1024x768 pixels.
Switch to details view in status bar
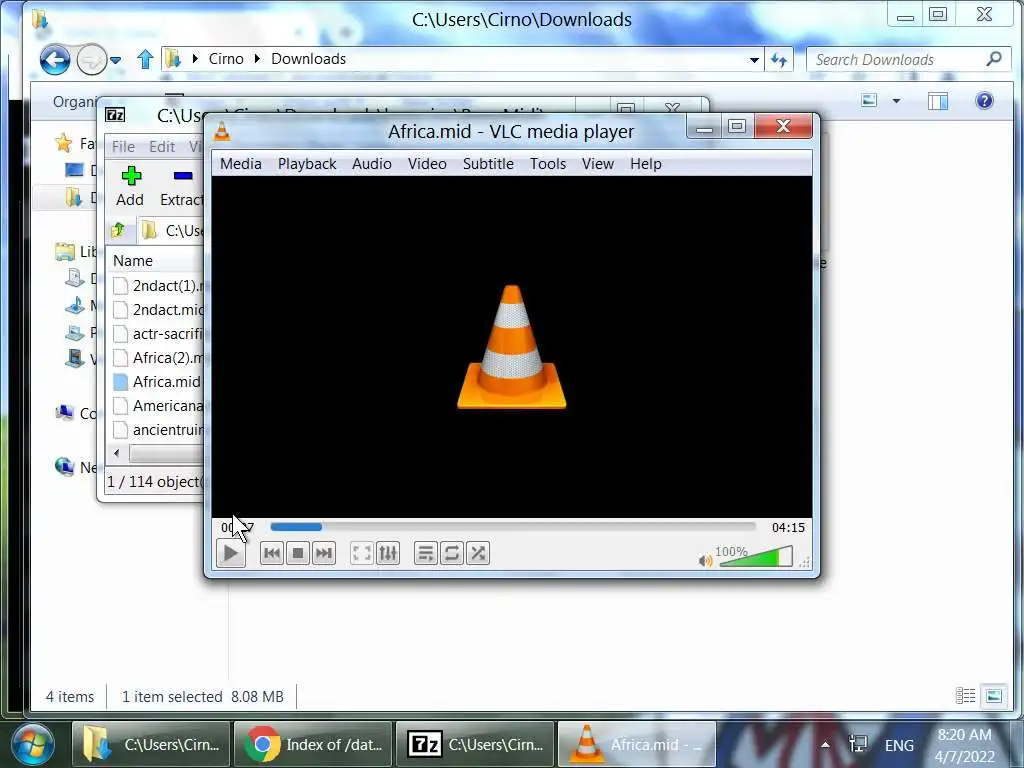(x=965, y=696)
